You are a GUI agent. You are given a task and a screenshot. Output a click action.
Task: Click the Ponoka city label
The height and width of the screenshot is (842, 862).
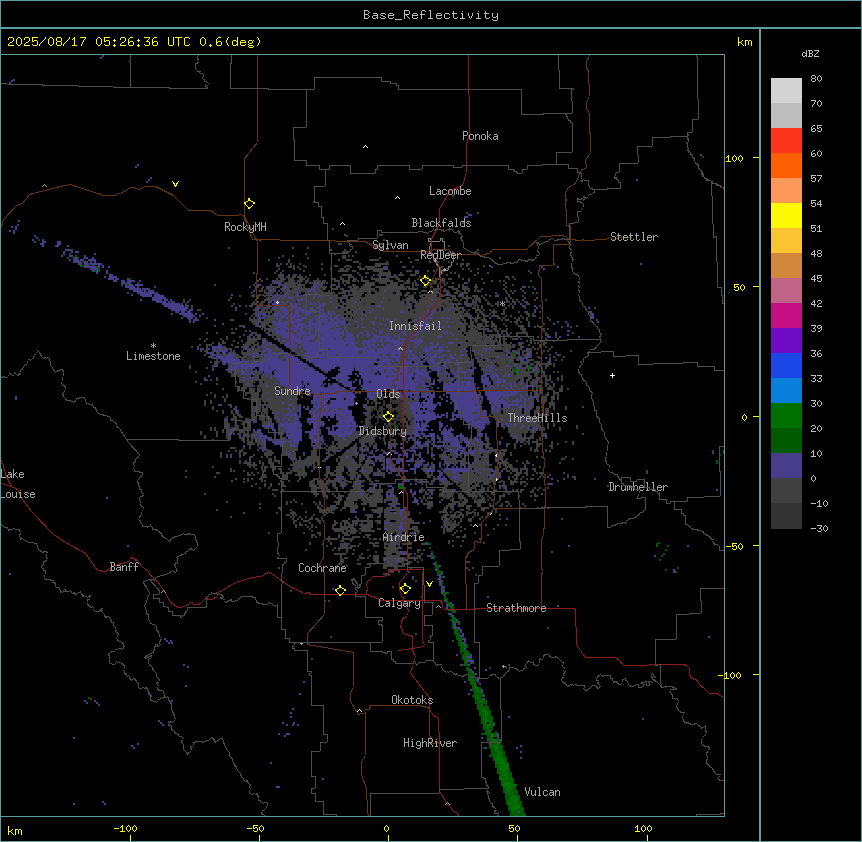pos(480,136)
